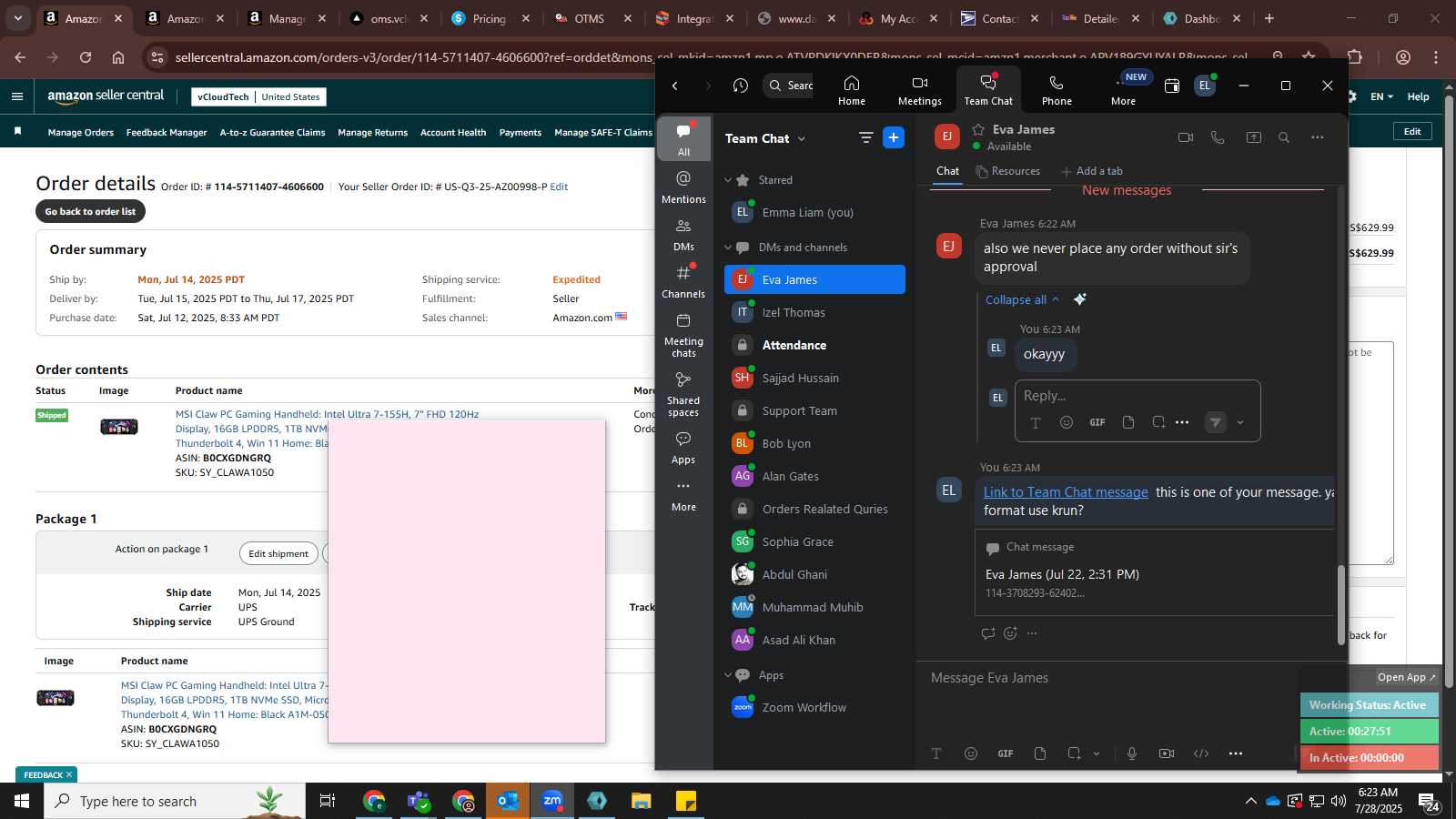The height and width of the screenshot is (819, 1456).
Task: Start a new chat with plus icon
Action: pos(894,137)
